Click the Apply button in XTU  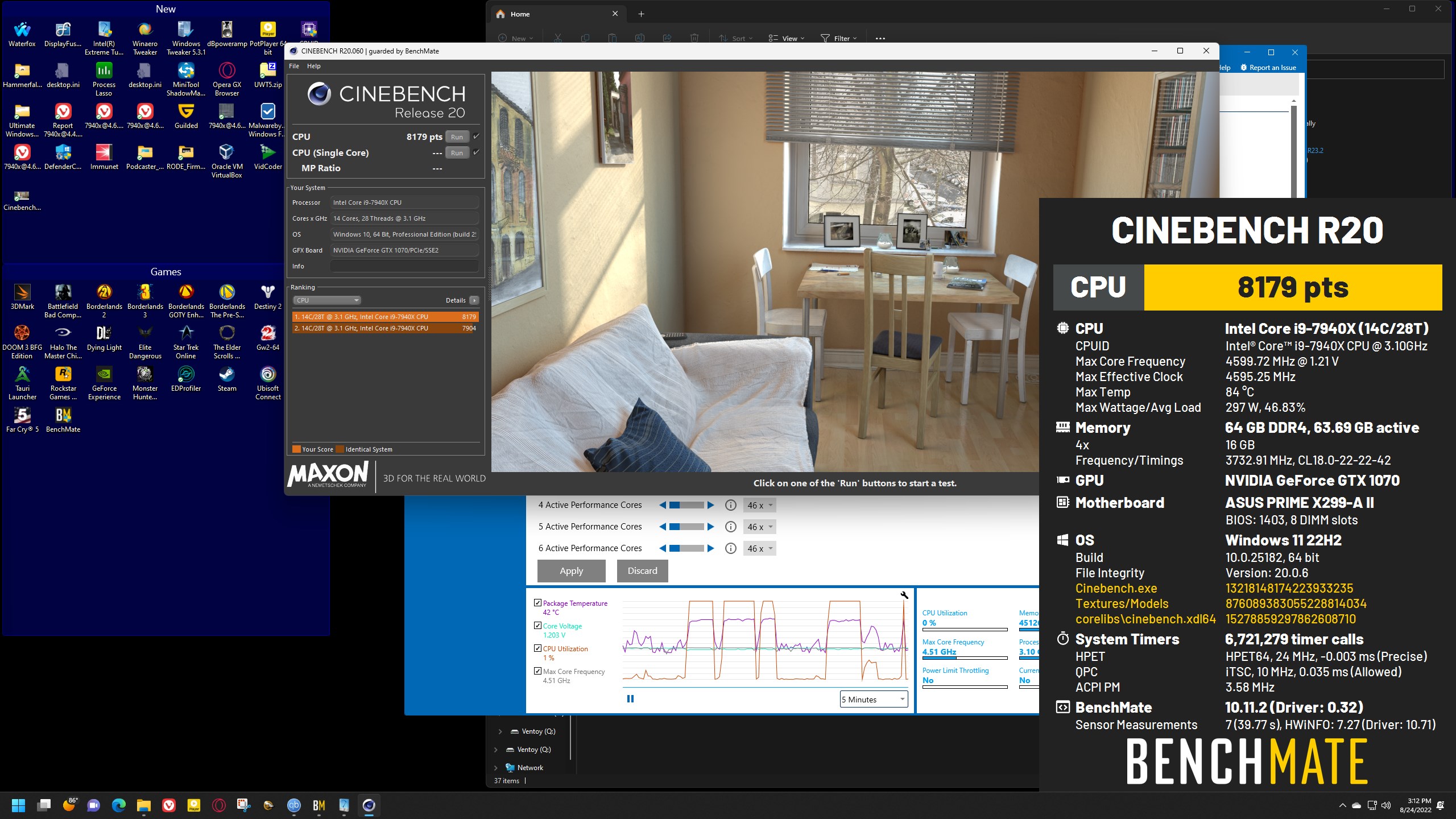[572, 571]
